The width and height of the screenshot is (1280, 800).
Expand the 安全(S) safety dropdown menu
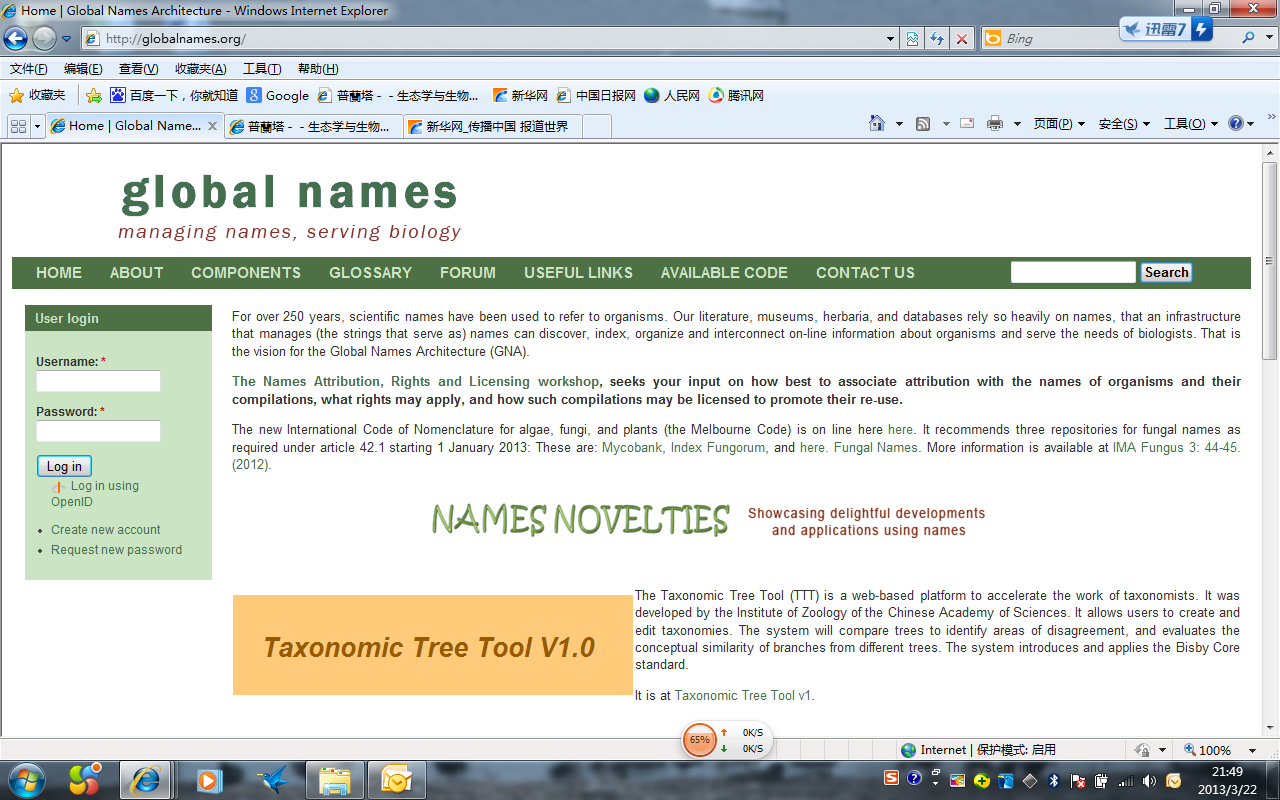tap(1124, 123)
